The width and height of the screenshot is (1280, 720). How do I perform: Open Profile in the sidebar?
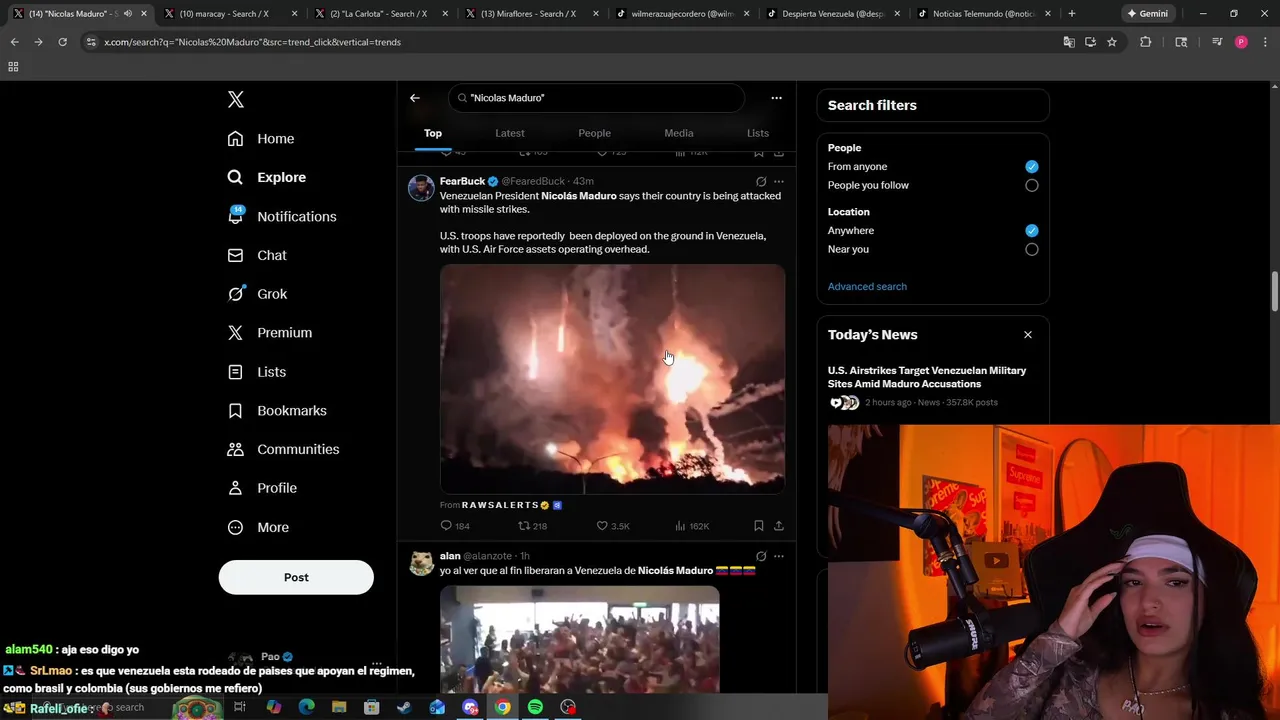(262, 488)
